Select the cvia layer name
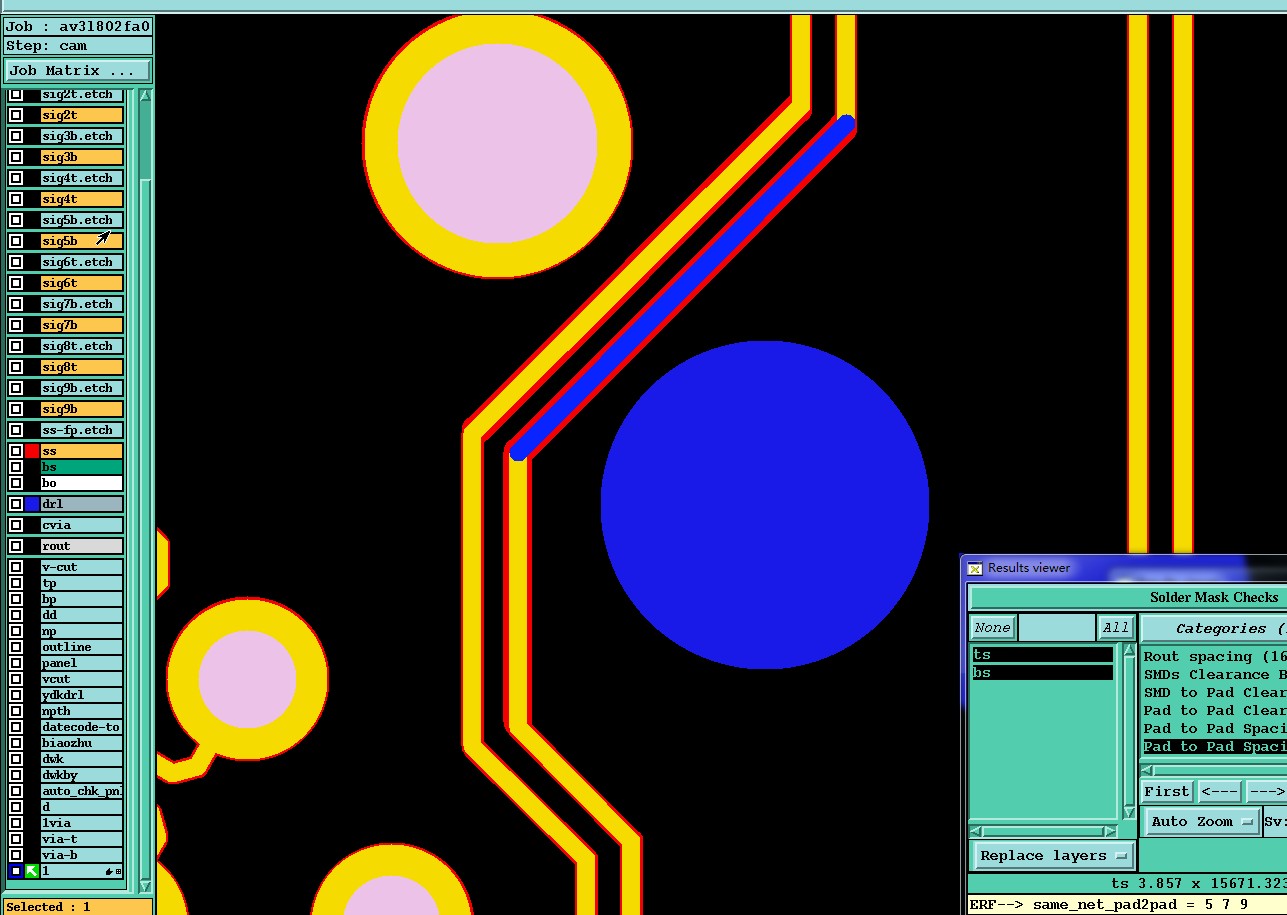Screen dimensions: 1287x915 tap(82, 525)
